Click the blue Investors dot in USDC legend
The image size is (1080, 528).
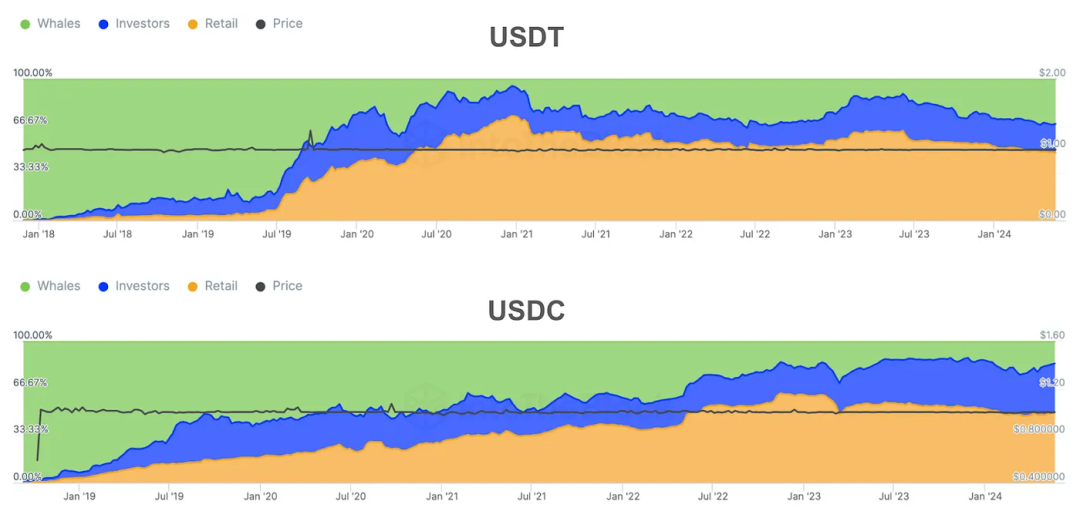click(x=104, y=287)
